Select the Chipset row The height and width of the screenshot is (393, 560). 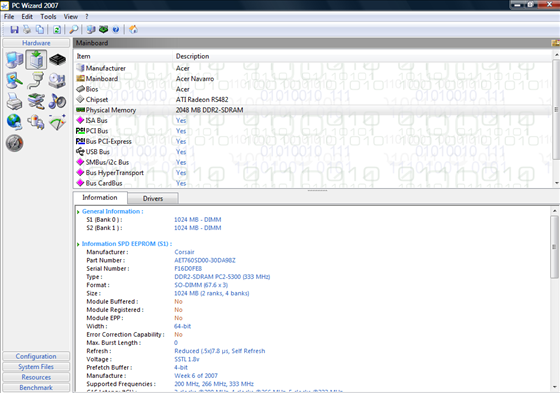(313, 99)
